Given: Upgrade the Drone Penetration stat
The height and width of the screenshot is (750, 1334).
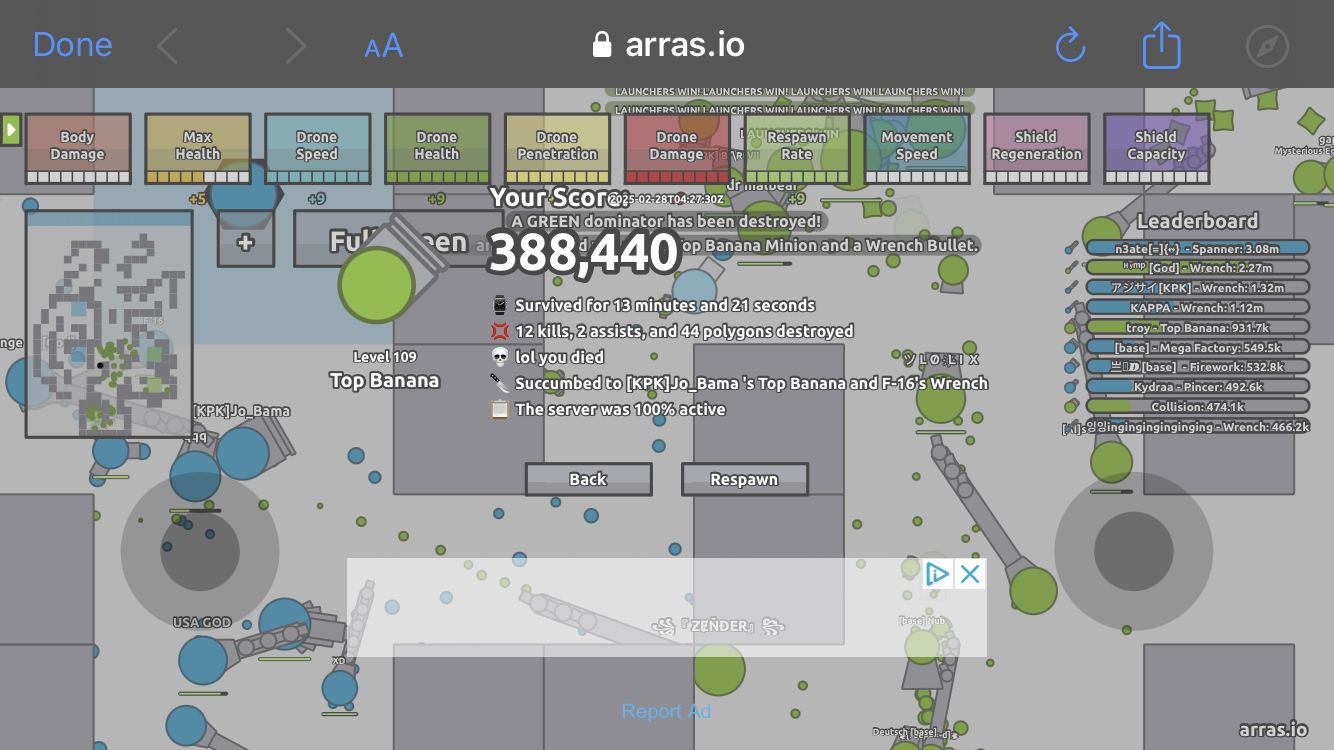Looking at the screenshot, I should click(x=557, y=149).
